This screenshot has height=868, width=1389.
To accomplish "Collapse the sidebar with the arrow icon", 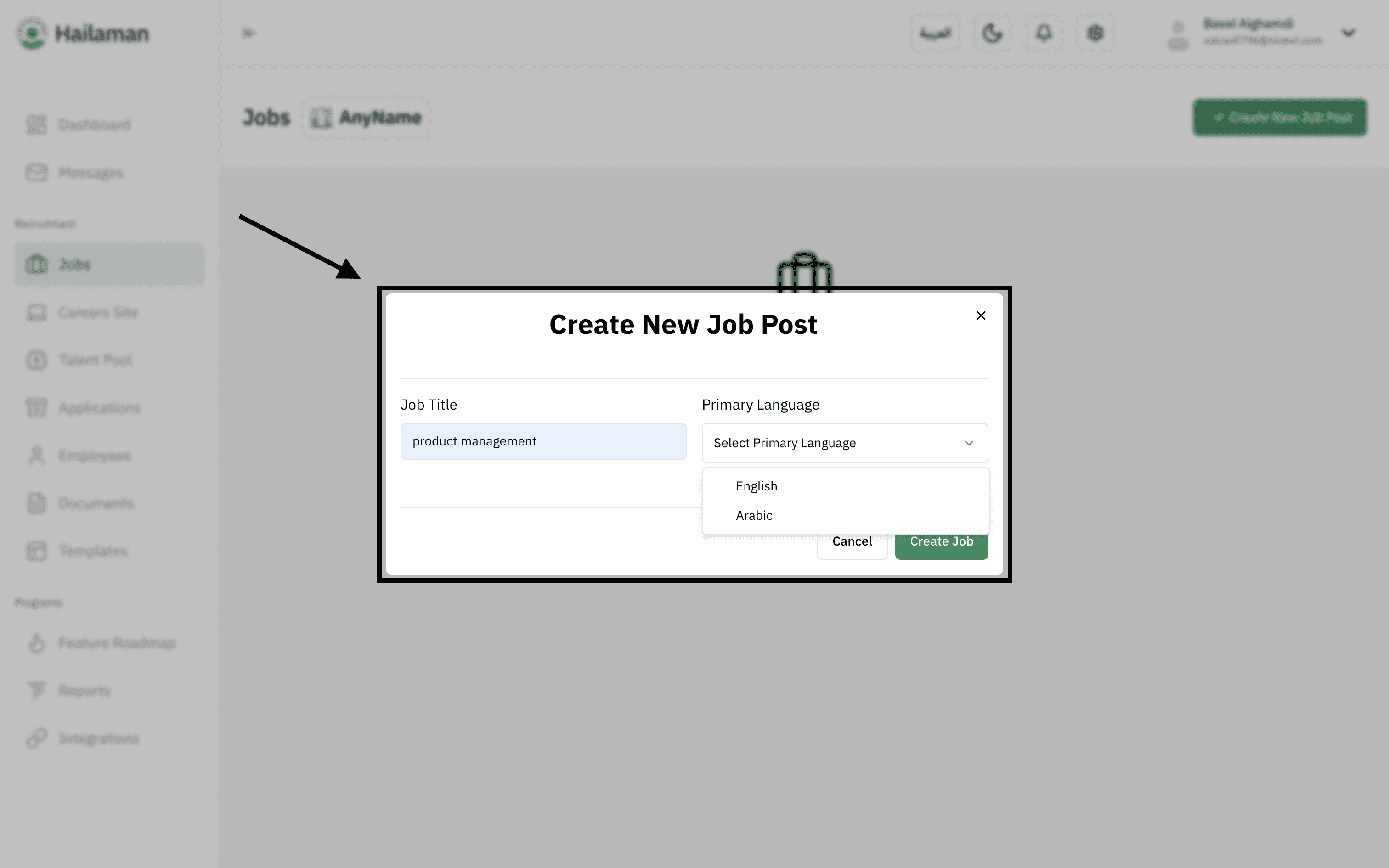I will coord(248,33).
